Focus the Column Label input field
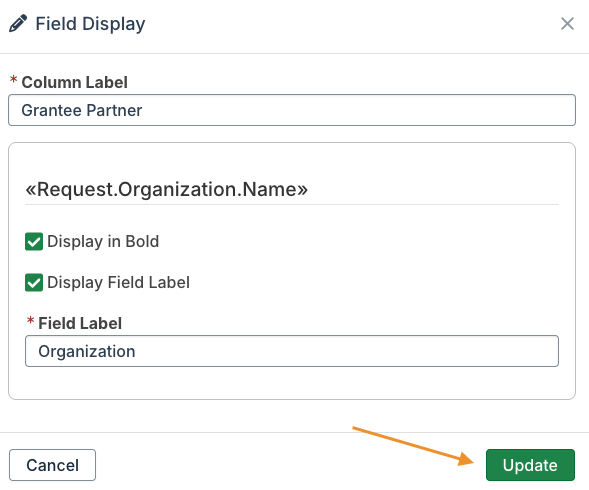The image size is (589, 490). point(292,110)
